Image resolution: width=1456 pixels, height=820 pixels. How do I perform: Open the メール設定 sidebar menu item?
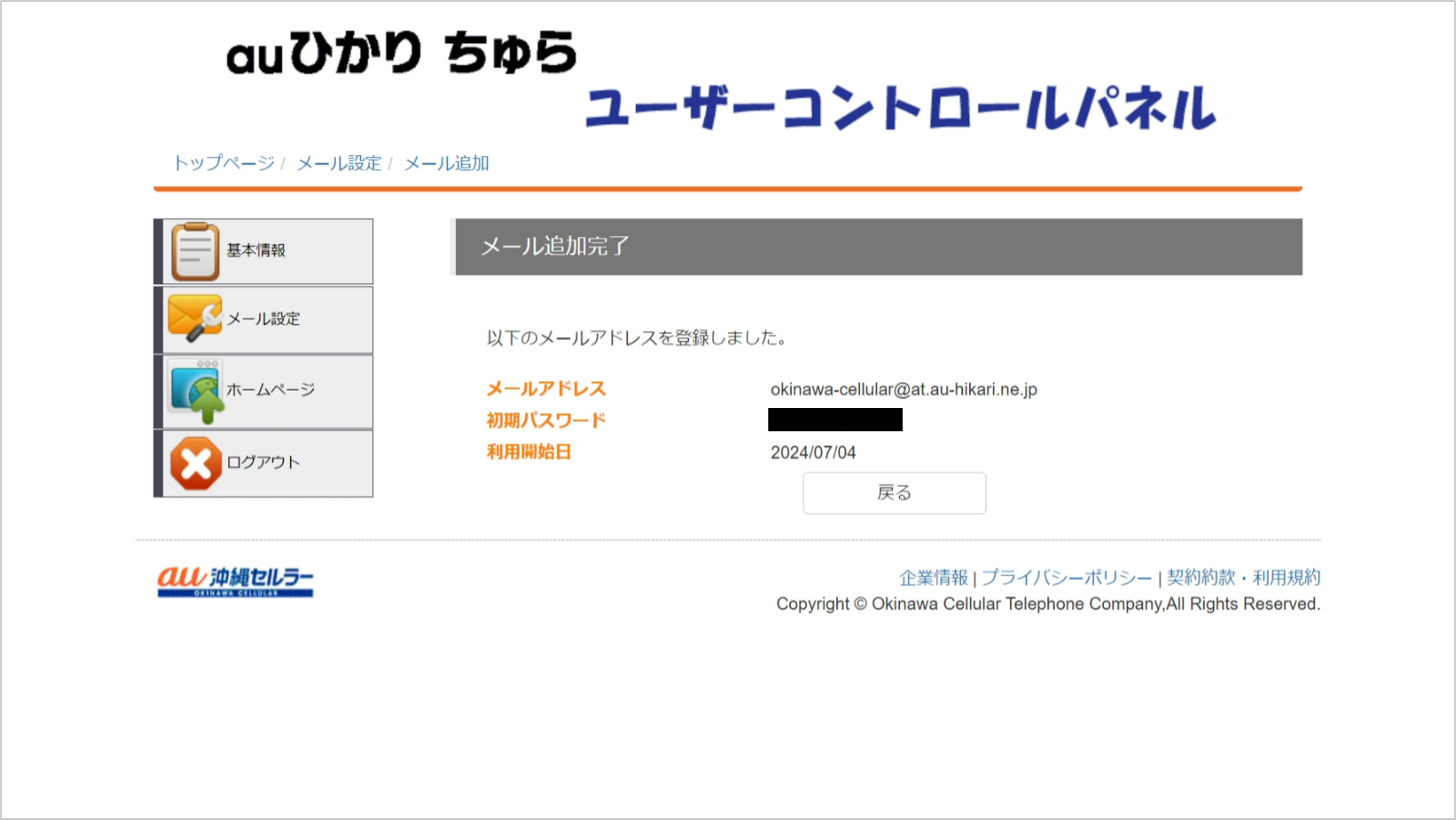click(x=263, y=320)
